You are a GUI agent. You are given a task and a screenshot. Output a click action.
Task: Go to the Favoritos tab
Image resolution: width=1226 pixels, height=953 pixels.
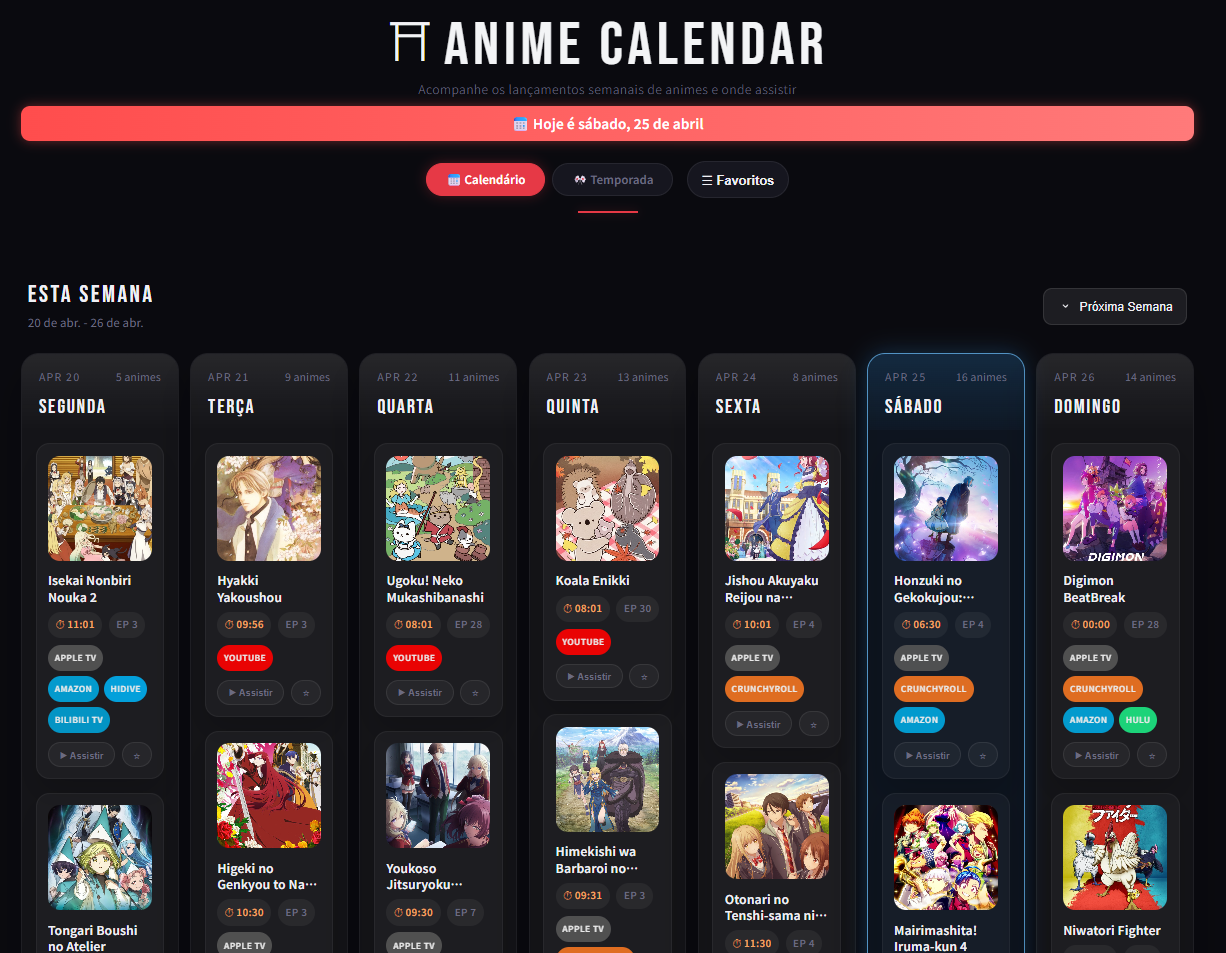[x=738, y=180]
